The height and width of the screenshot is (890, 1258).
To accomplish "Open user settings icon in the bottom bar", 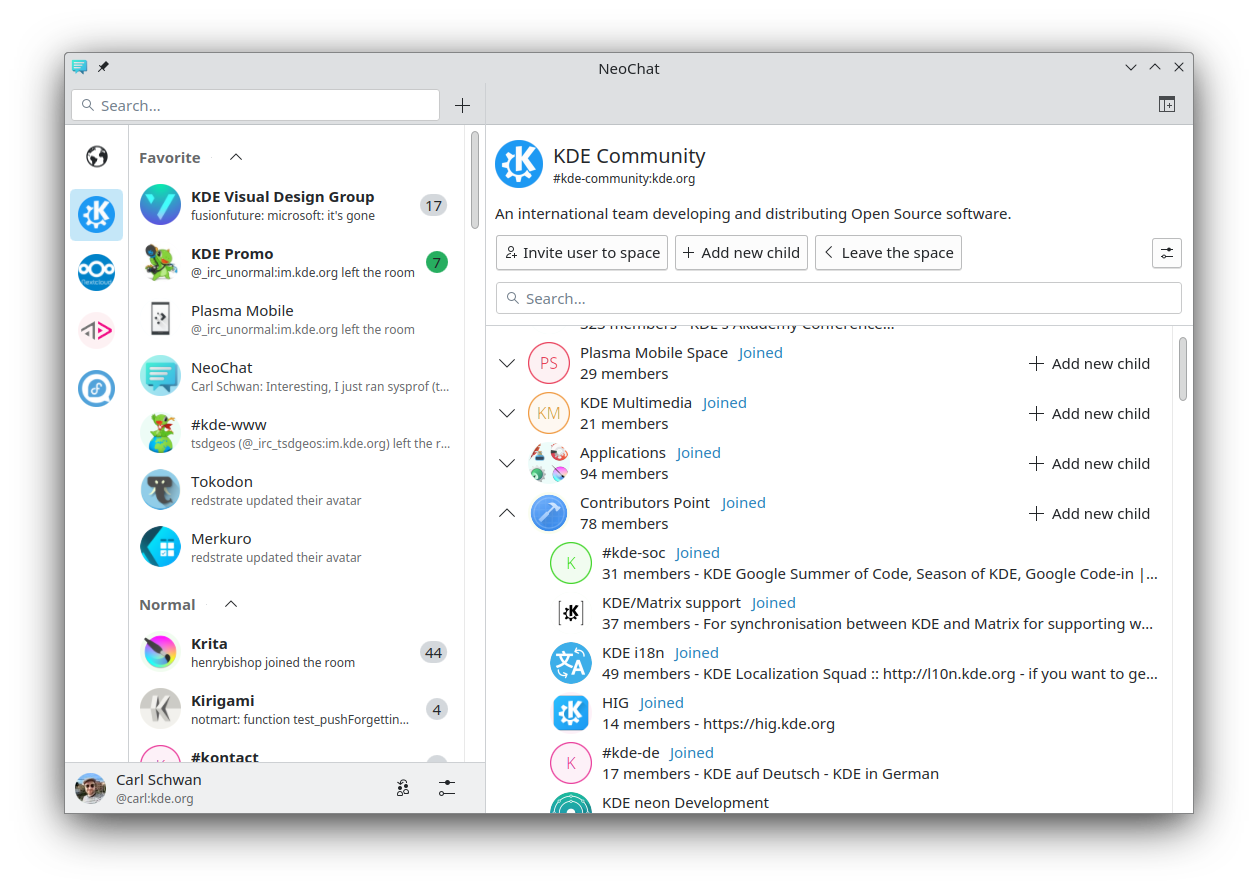I will click(446, 788).
